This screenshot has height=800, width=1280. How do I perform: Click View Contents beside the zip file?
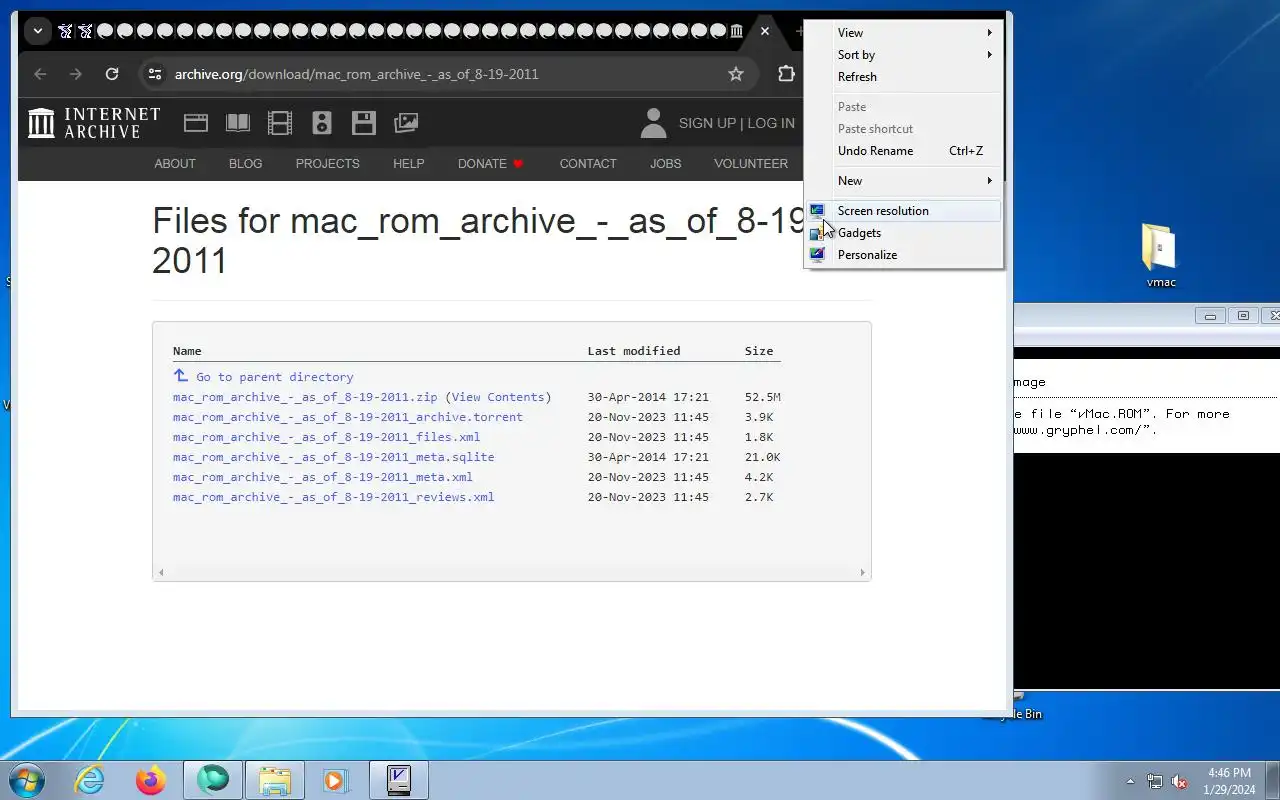pyautogui.click(x=498, y=397)
